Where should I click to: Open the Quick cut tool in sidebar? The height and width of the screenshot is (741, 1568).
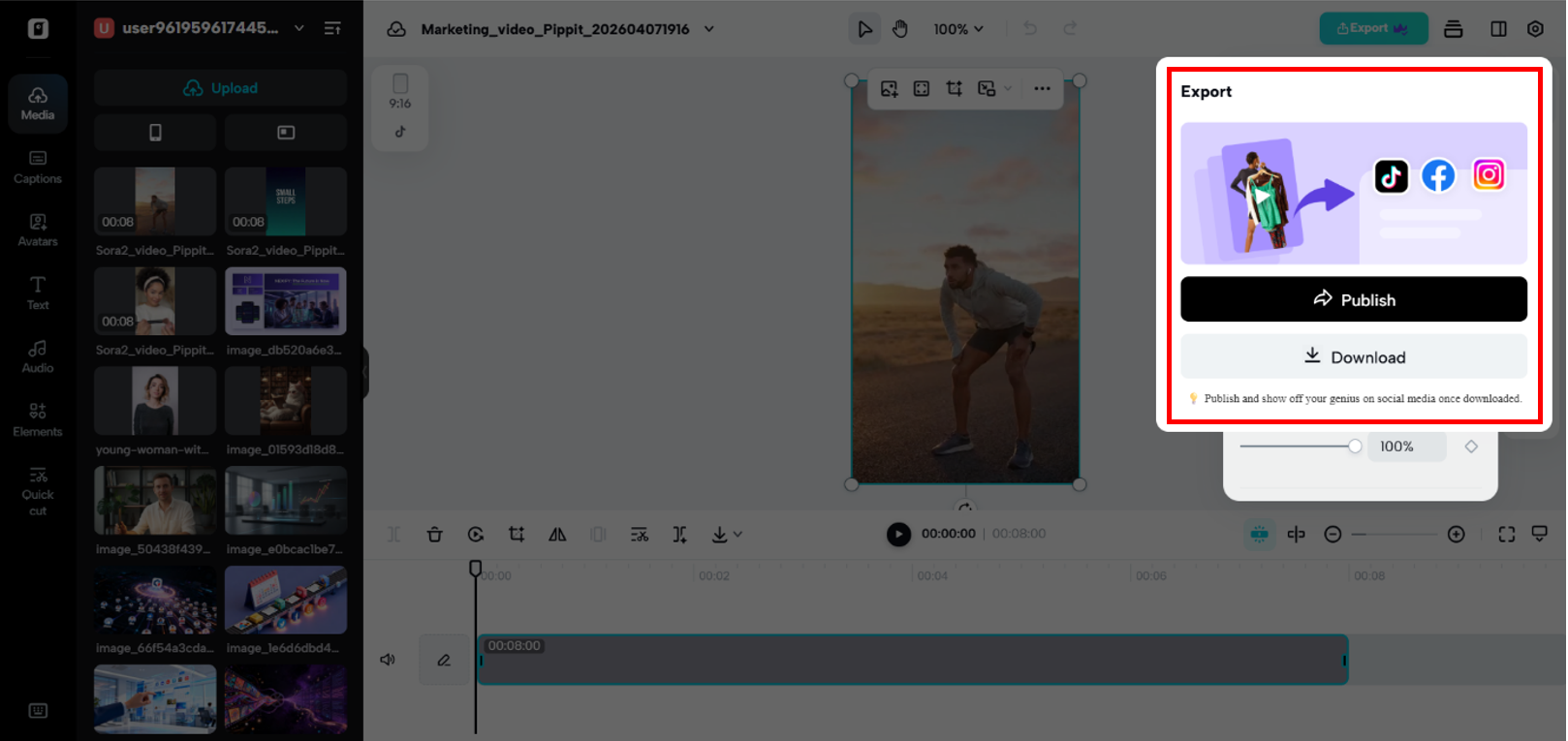tap(38, 491)
